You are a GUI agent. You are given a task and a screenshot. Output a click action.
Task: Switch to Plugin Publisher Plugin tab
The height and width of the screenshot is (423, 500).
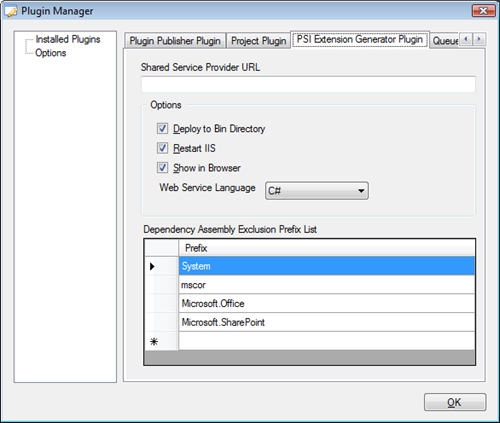click(x=175, y=41)
